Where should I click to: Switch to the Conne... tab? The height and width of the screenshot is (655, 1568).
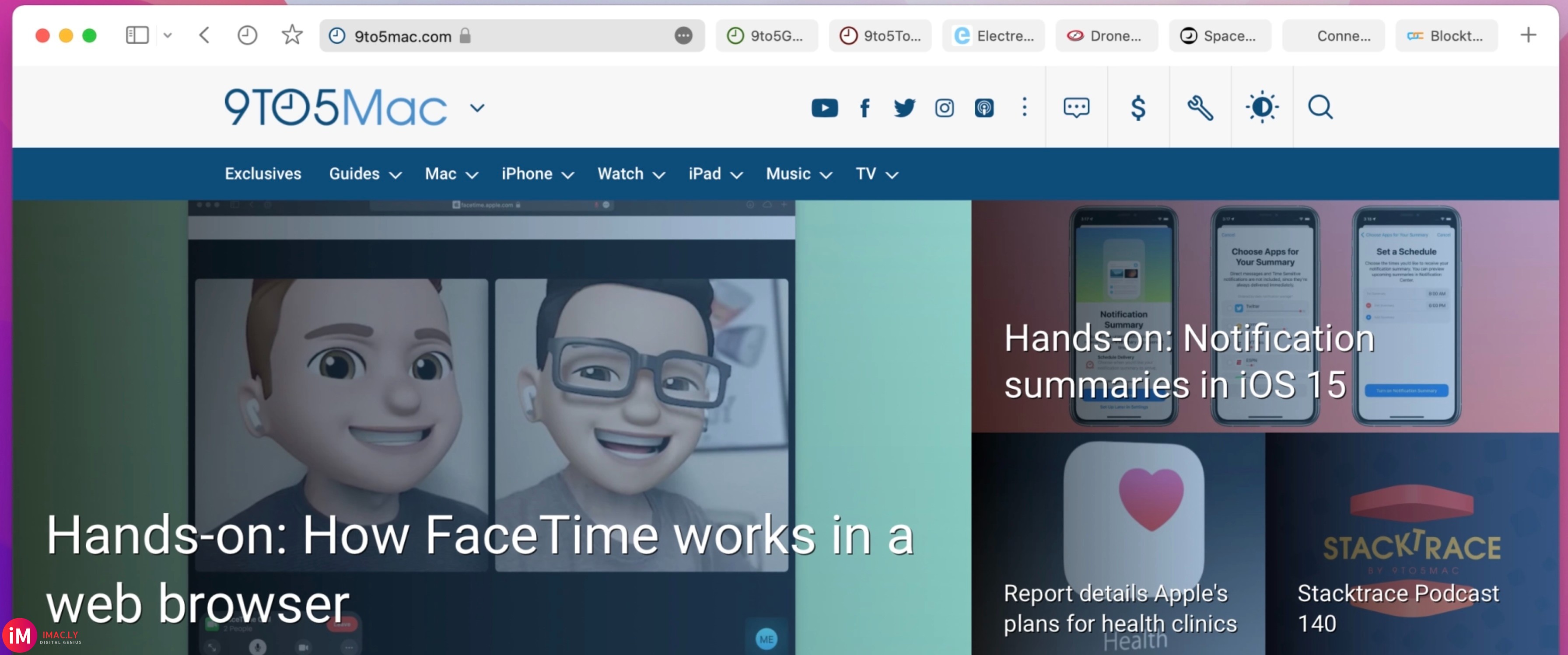click(1333, 36)
